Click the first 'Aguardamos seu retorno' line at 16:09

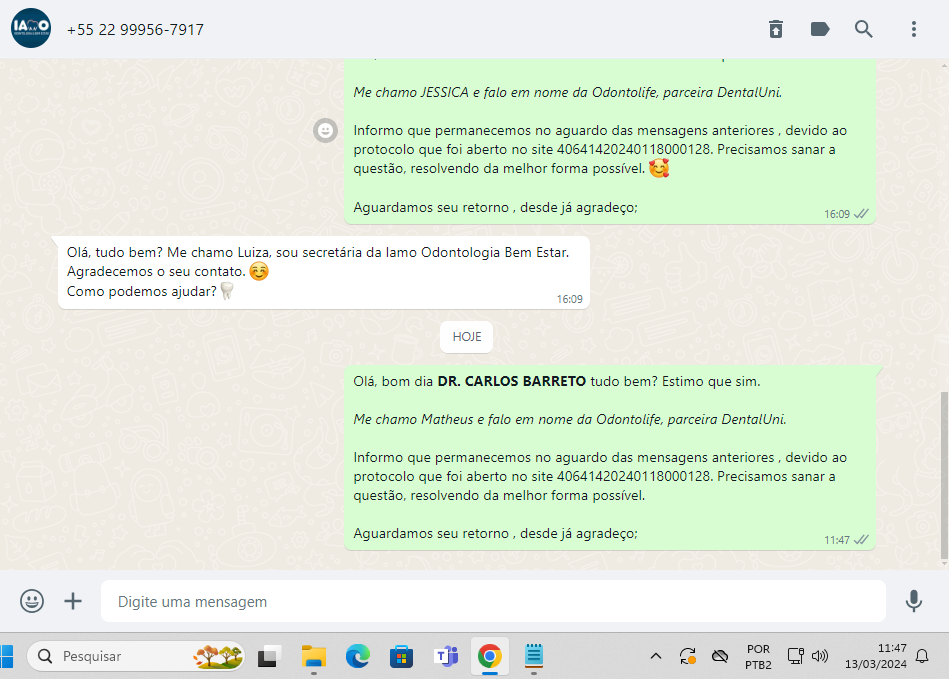[496, 208]
